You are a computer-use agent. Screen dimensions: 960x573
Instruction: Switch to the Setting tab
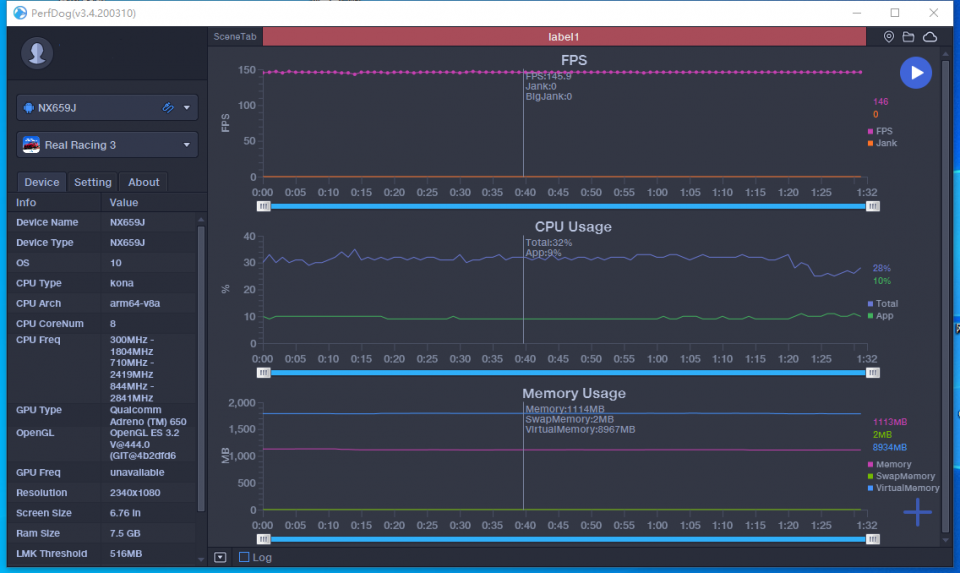pos(92,182)
